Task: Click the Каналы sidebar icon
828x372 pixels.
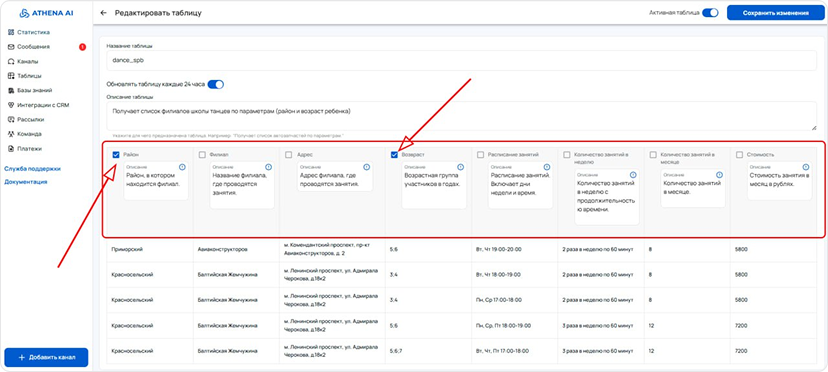Action: pyautogui.click(x=11, y=61)
